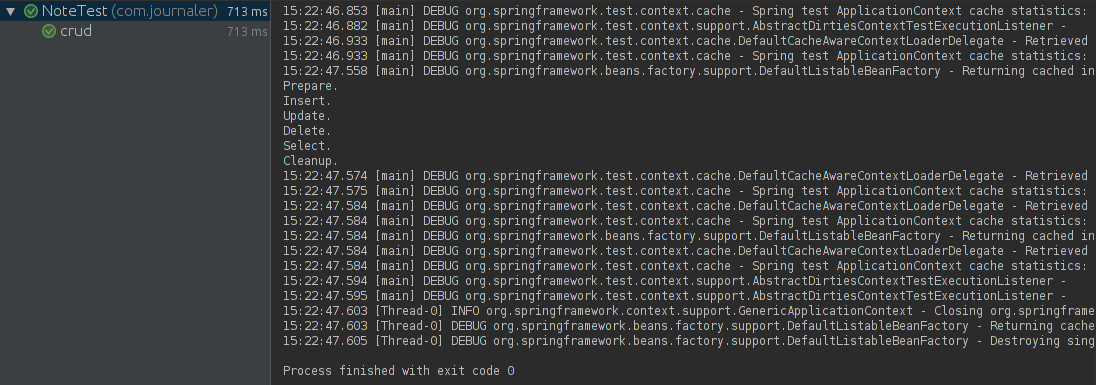The height and width of the screenshot is (385, 1096).
Task: Click the 'Select.' console output line
Action: (x=307, y=146)
